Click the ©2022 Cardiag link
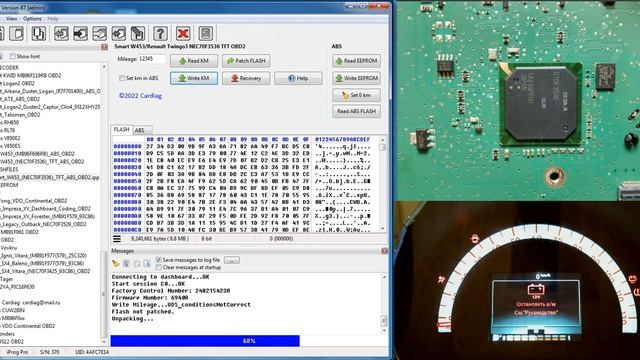 pyautogui.click(x=140, y=96)
